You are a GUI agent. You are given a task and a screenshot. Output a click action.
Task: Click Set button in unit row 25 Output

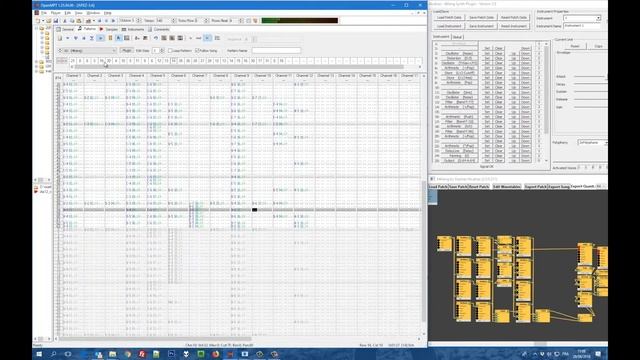pos(487,161)
